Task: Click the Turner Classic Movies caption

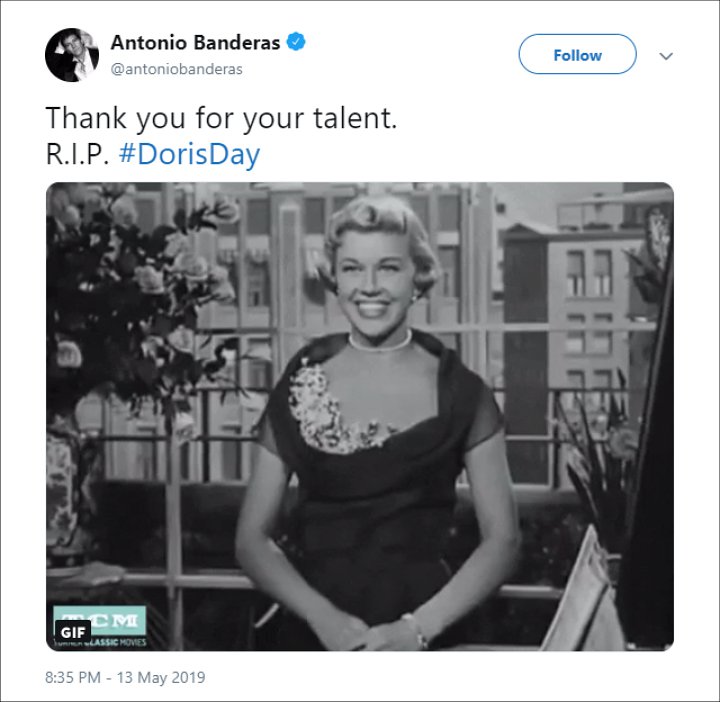Action: click(x=100, y=642)
